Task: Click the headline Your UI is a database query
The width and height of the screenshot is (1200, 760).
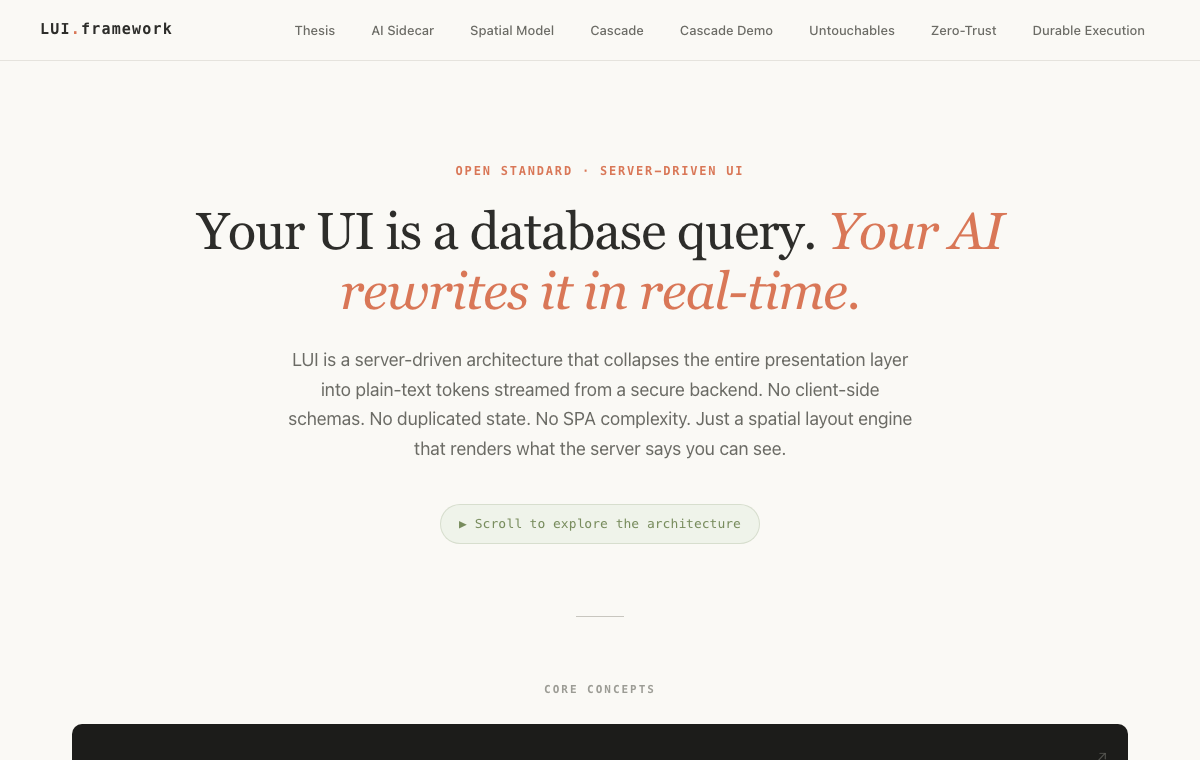Action: tap(505, 231)
